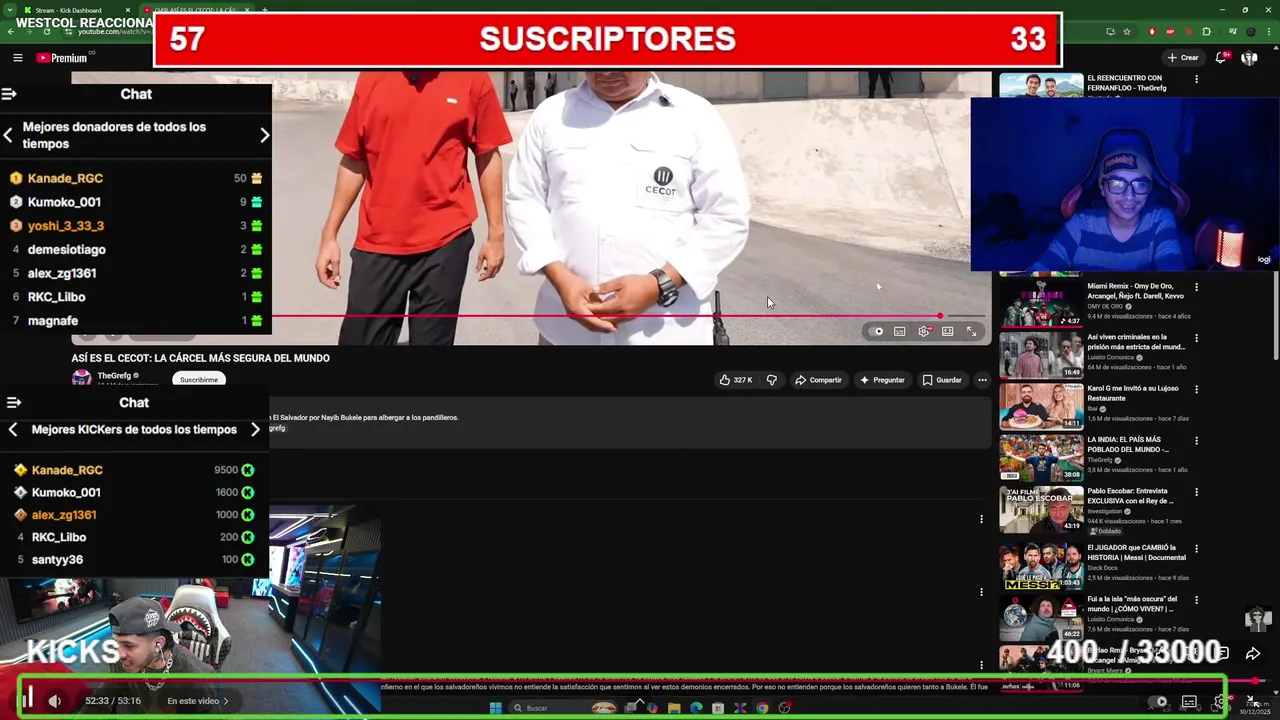The width and height of the screenshot is (1280, 720).
Task: Switch the upper player to theater mode
Action: tap(947, 331)
